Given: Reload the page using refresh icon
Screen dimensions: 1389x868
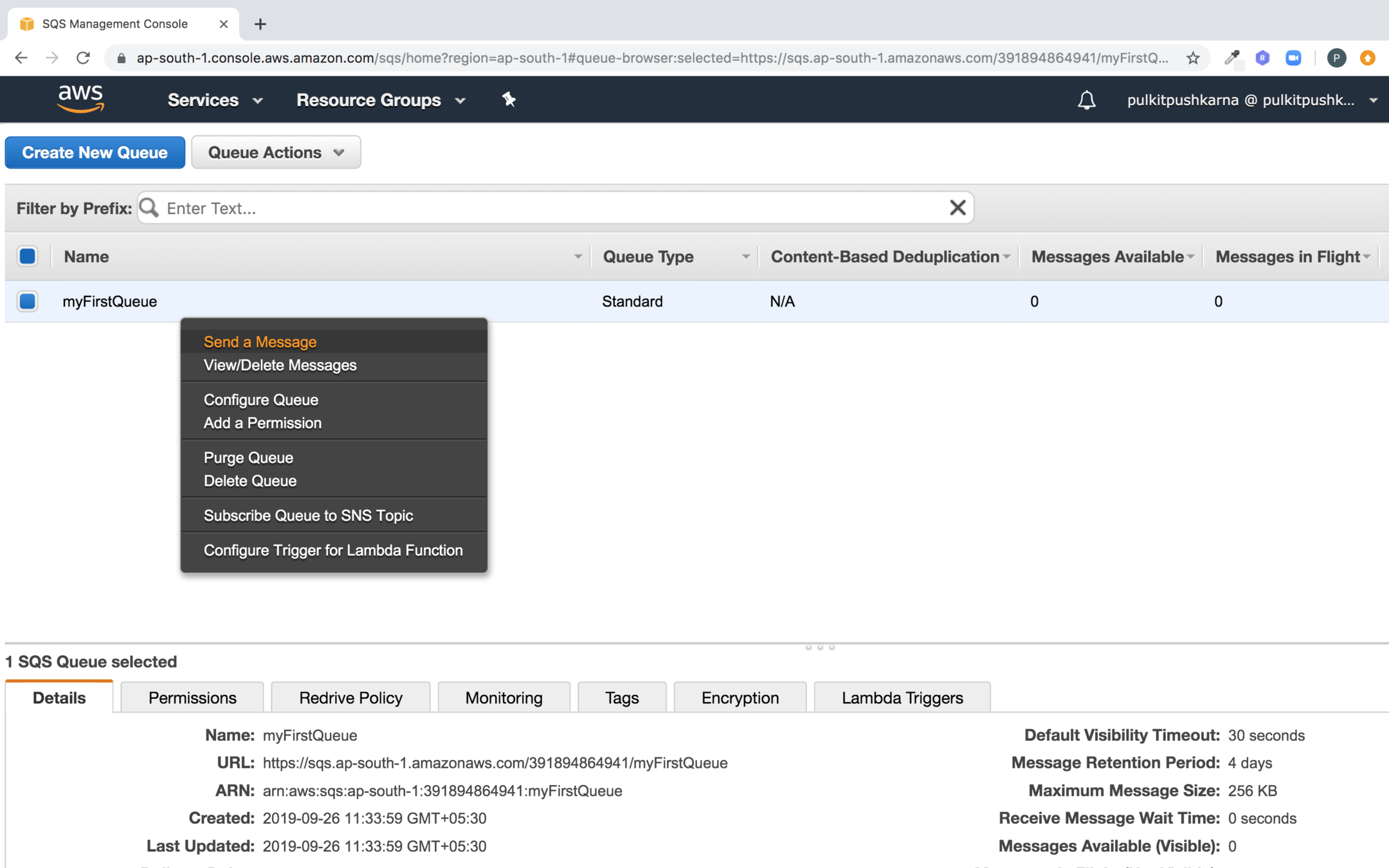Looking at the screenshot, I should 83,58.
